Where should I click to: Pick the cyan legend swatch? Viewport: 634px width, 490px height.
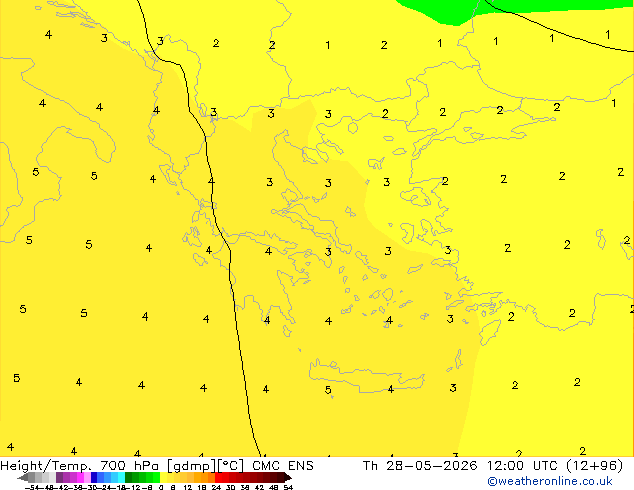(121, 477)
